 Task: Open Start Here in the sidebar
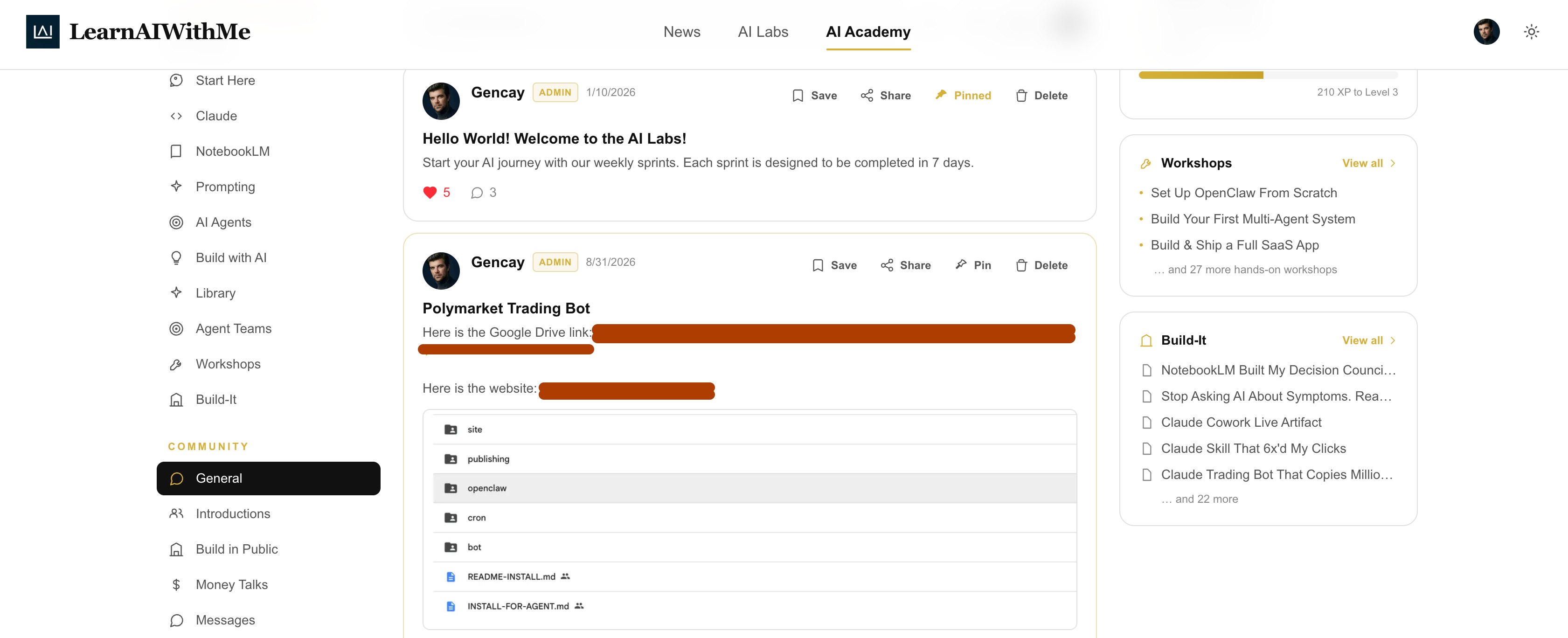tap(269, 80)
